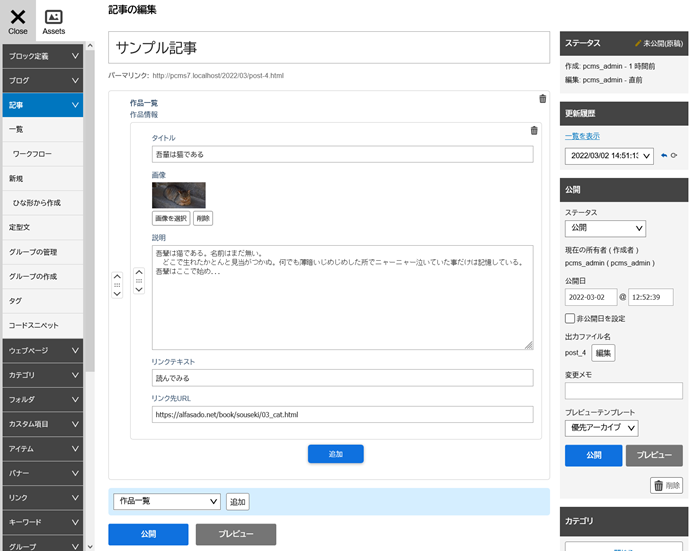Move inner 作品情報 item down

coord(139,289)
